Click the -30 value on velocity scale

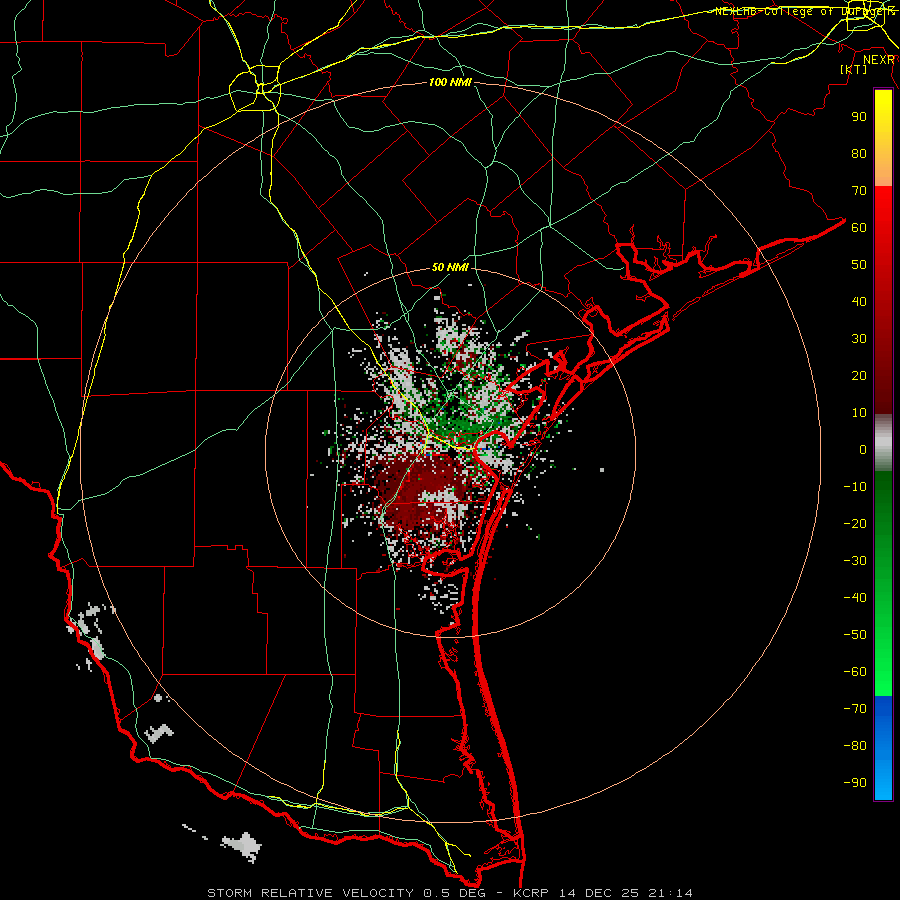point(855,561)
